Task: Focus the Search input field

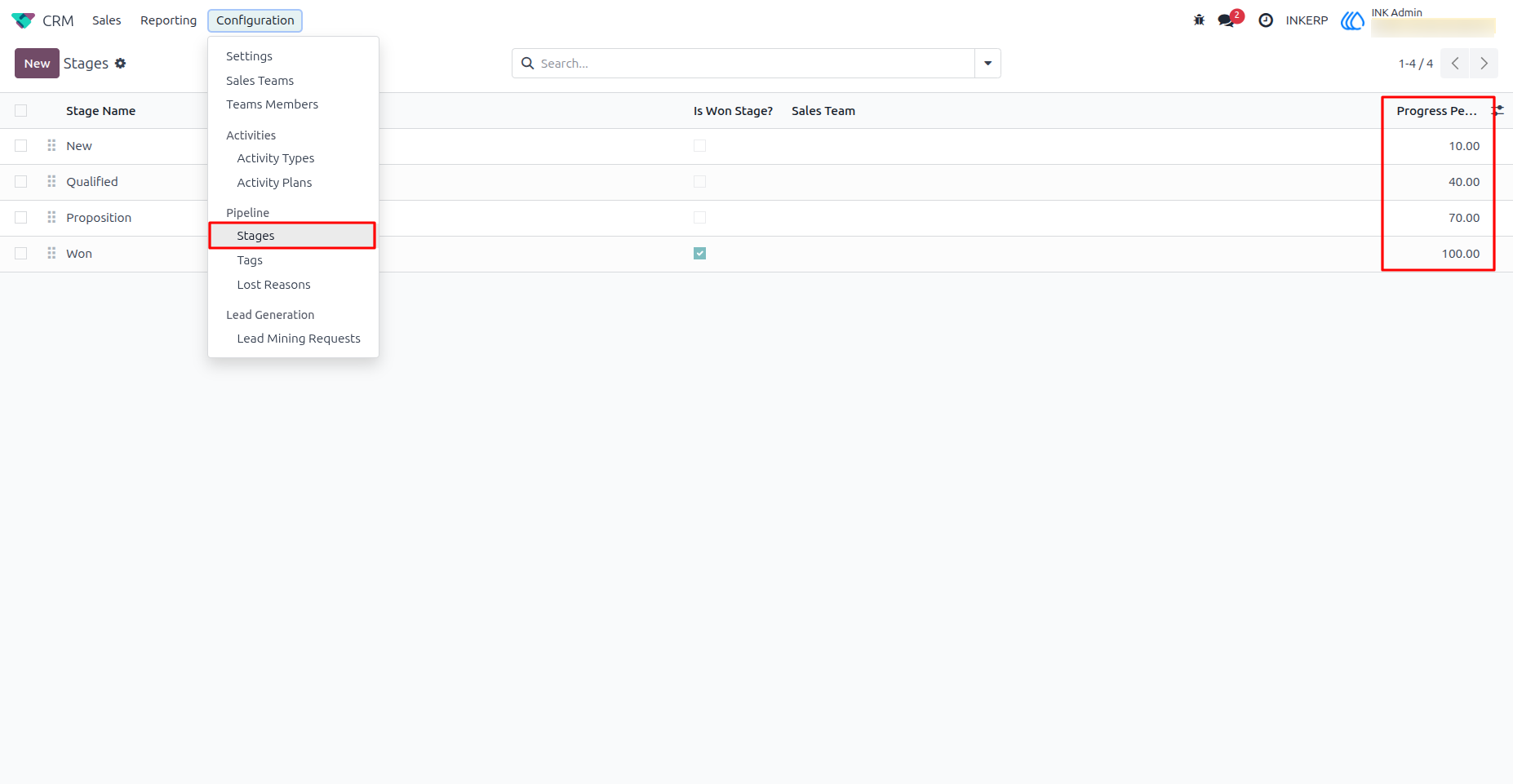Action: 755,64
